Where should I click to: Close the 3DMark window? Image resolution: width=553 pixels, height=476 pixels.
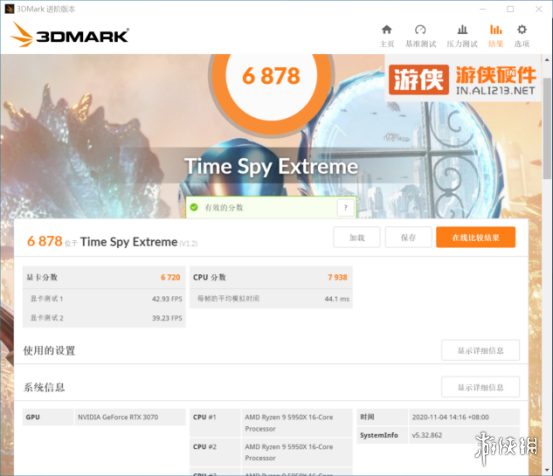[x=539, y=9]
